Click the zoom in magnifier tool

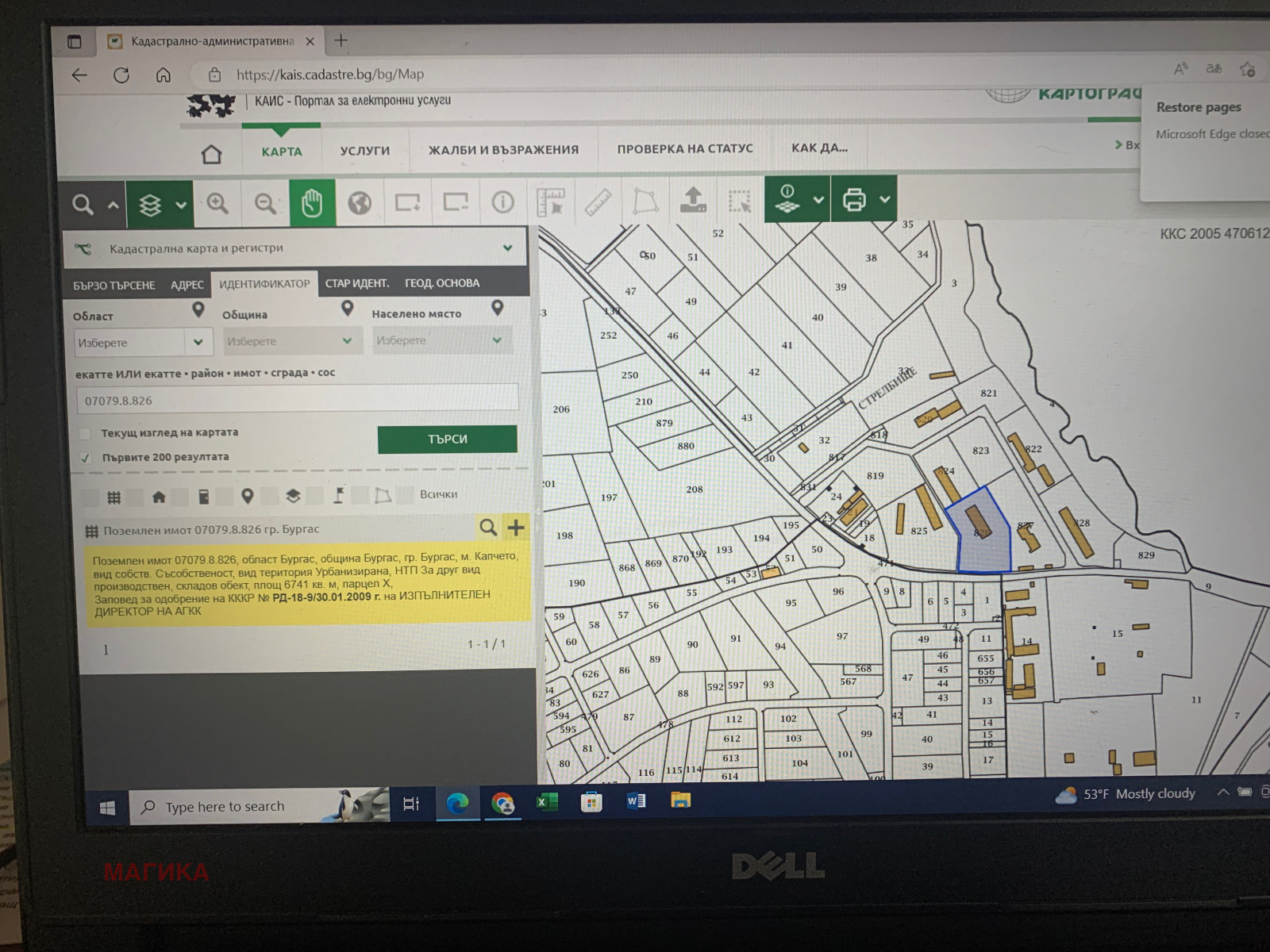tap(217, 204)
